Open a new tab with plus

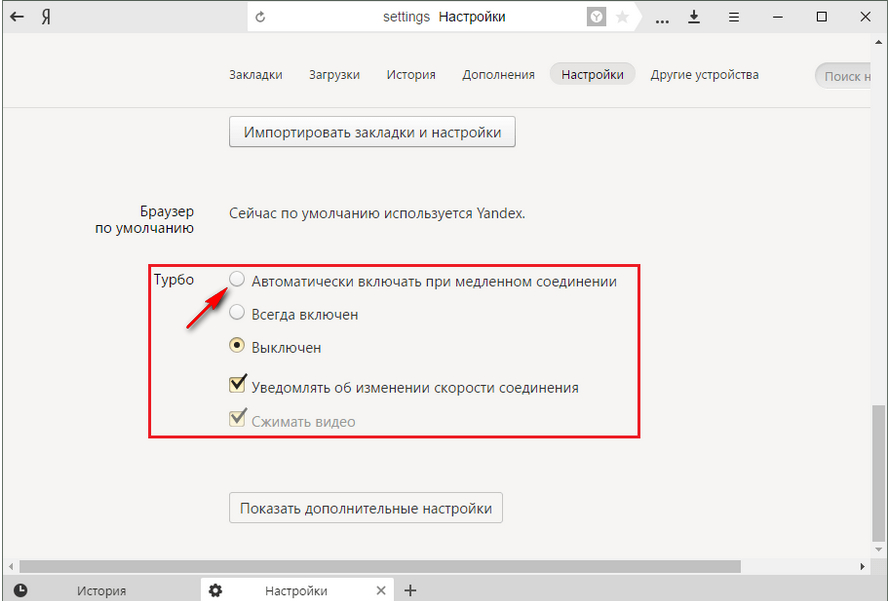coord(410,590)
